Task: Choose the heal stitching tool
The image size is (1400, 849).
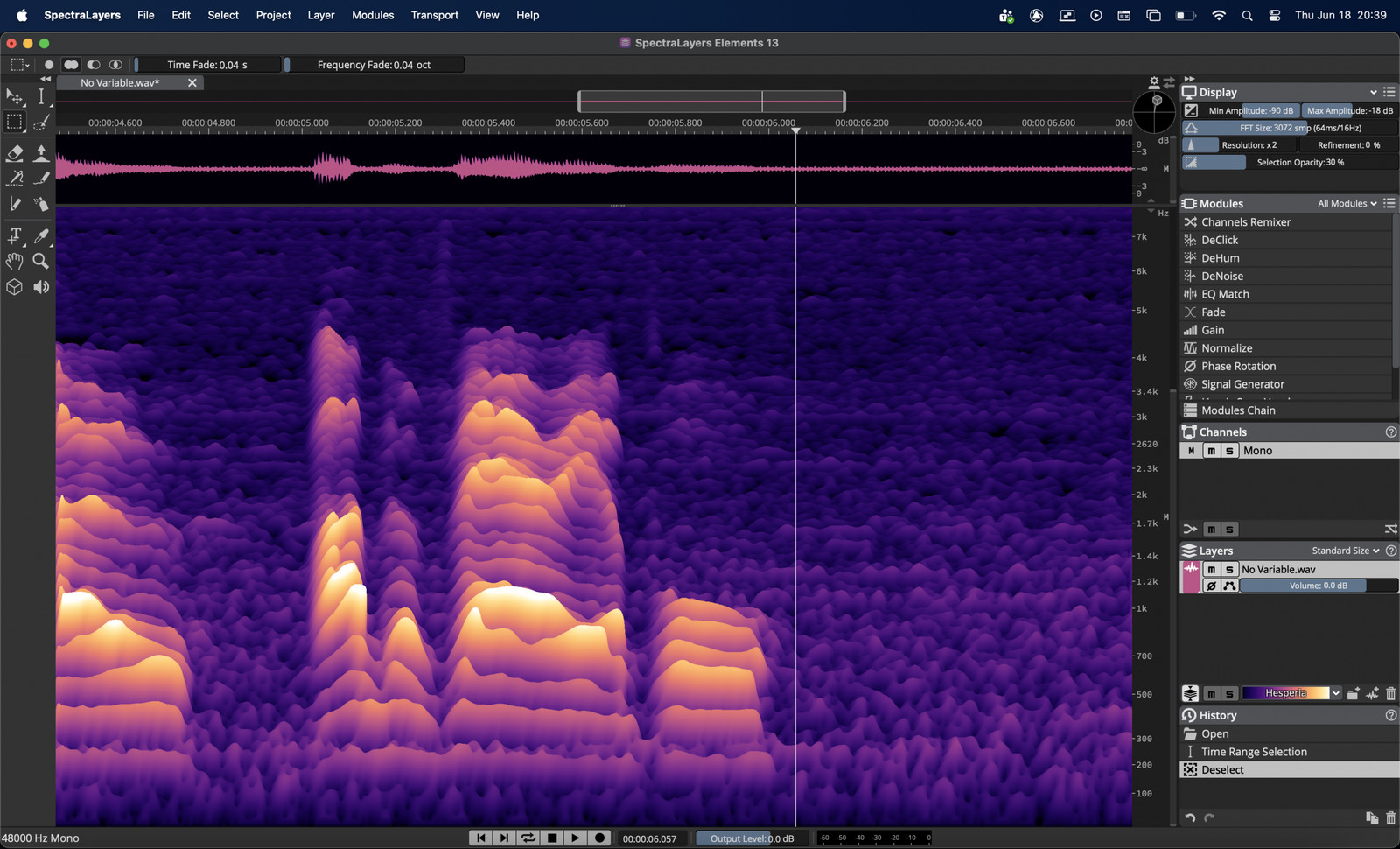Action: (14, 178)
